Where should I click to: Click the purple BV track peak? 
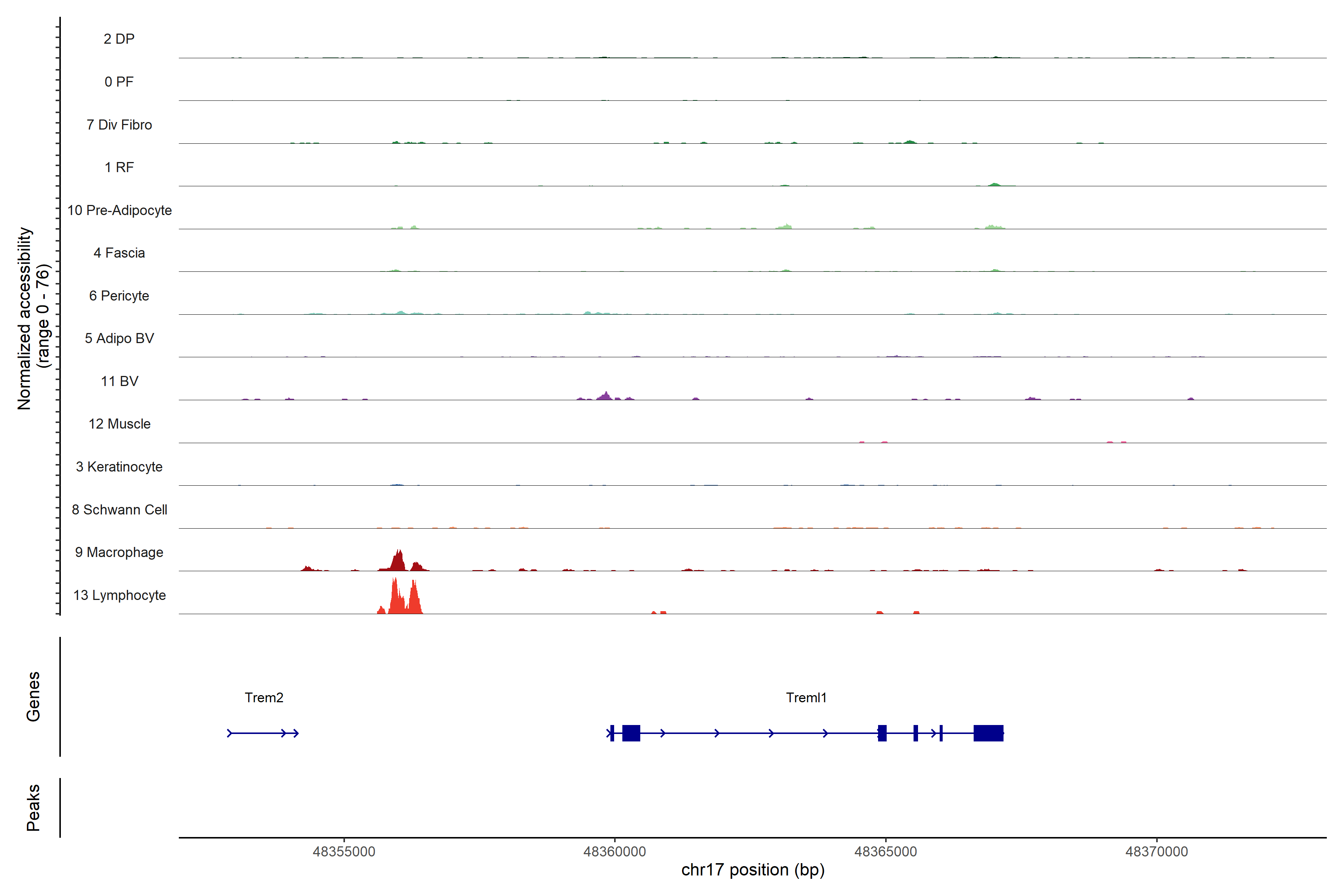[x=605, y=395]
